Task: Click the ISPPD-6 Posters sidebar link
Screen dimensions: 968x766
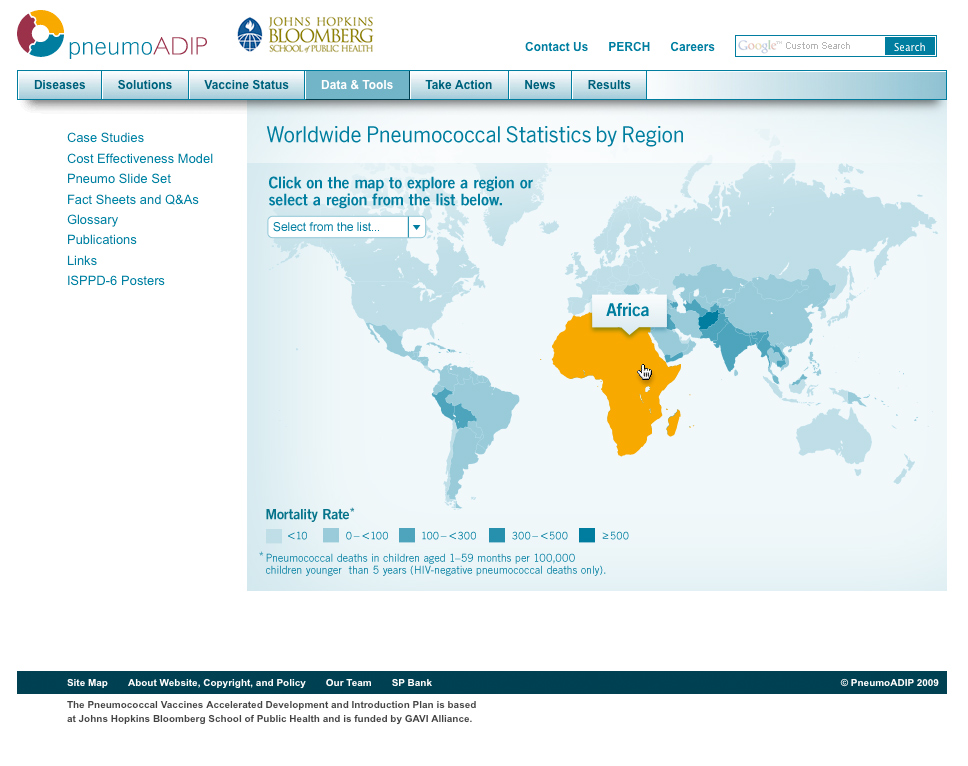Action: (x=116, y=281)
